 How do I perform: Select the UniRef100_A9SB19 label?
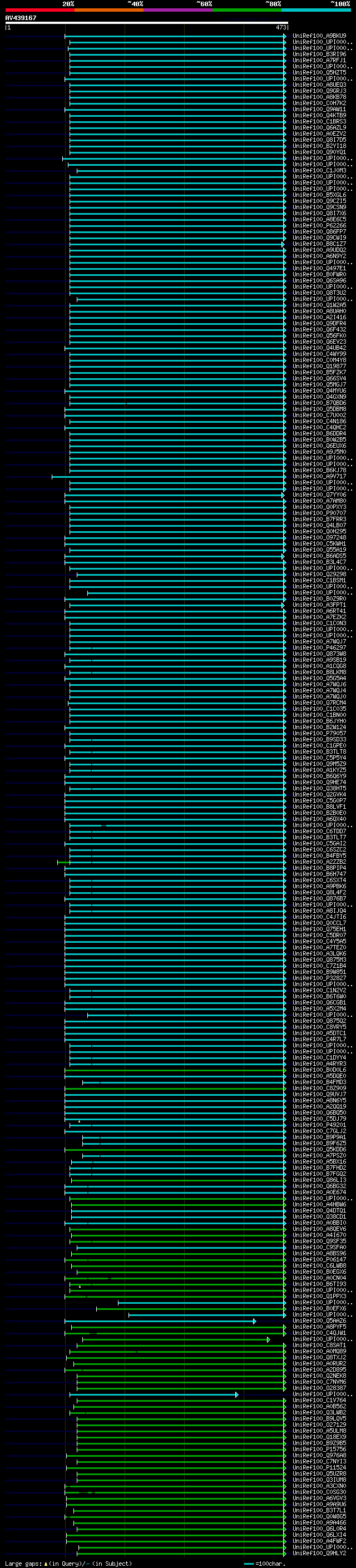point(319,660)
